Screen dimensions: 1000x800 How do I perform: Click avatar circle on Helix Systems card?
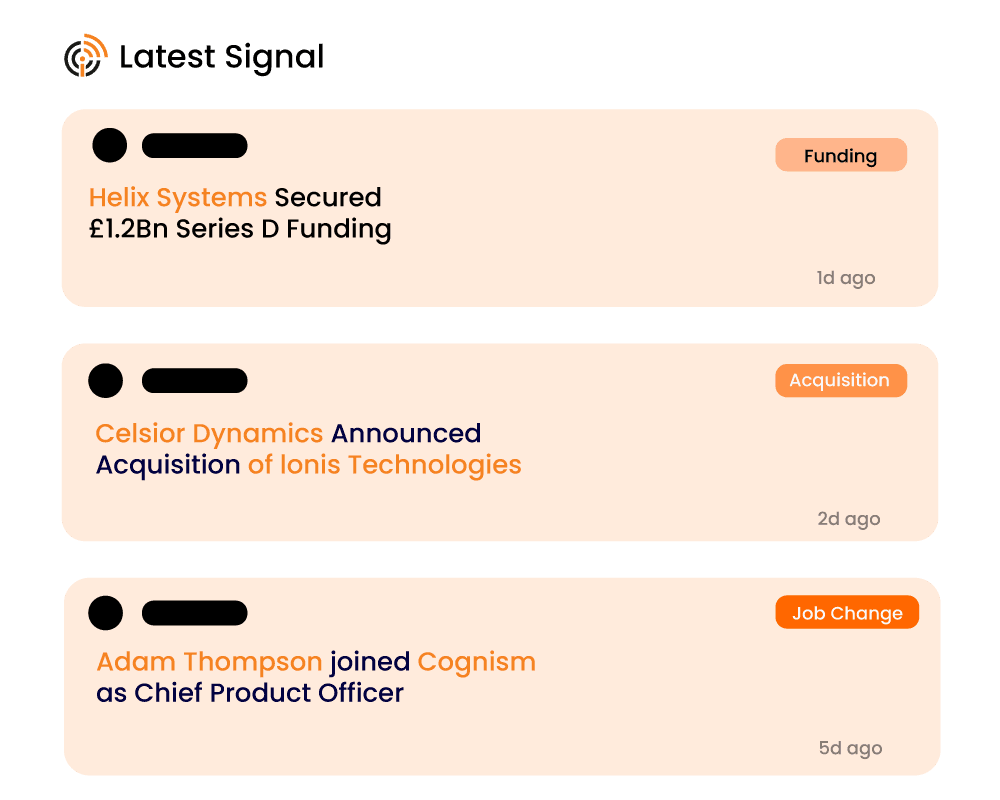110,145
